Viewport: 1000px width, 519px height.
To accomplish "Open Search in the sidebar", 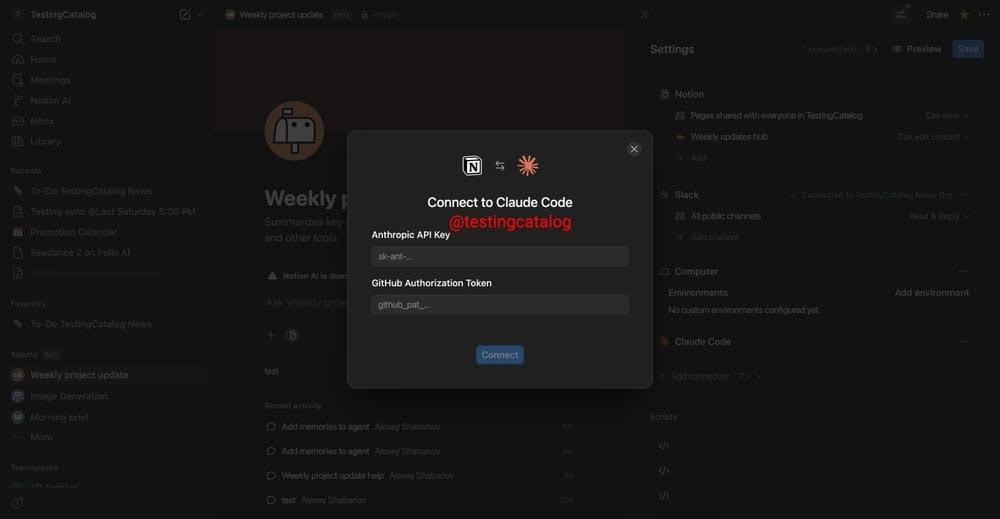I will (x=45, y=39).
